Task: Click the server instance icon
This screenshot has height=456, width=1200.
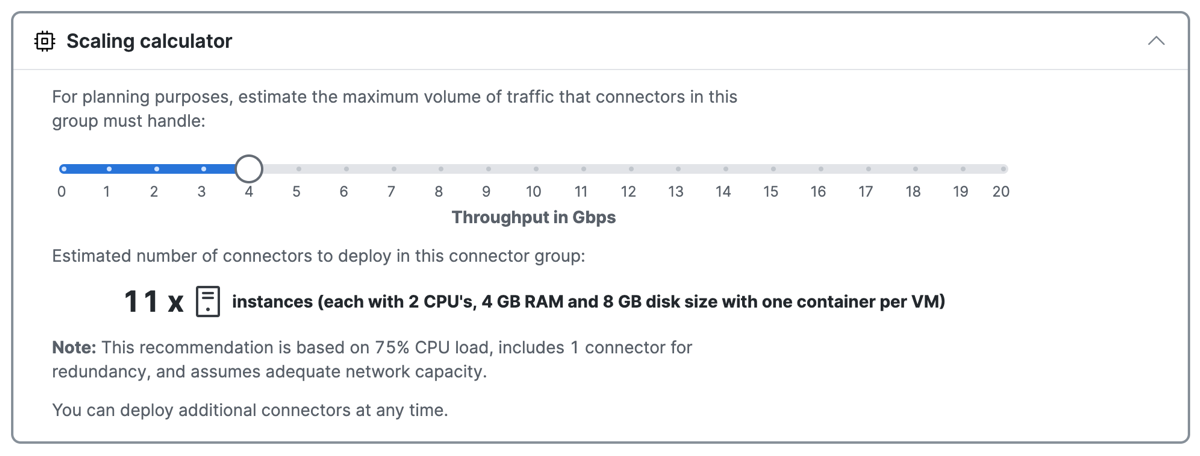Action: click(208, 301)
